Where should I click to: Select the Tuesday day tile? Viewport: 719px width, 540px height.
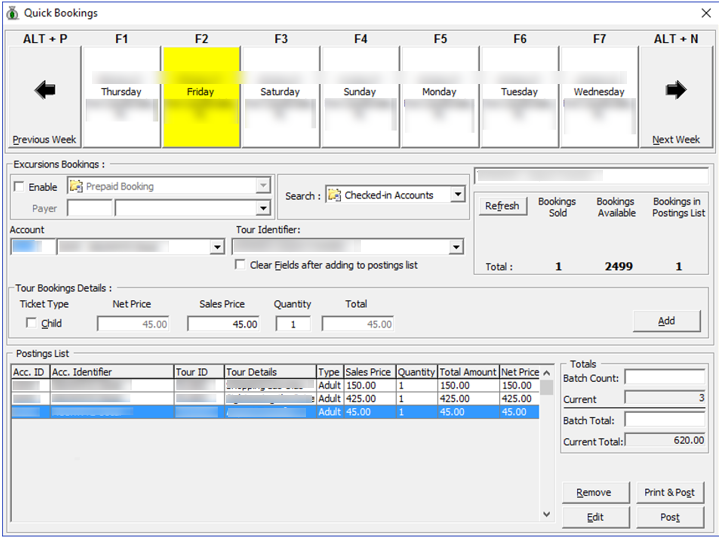coord(519,96)
